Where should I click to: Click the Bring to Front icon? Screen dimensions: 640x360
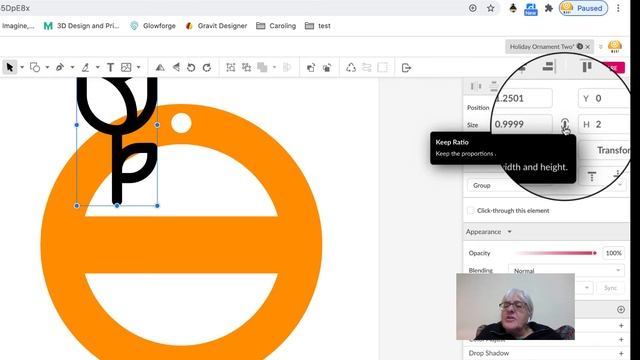(x=311, y=67)
